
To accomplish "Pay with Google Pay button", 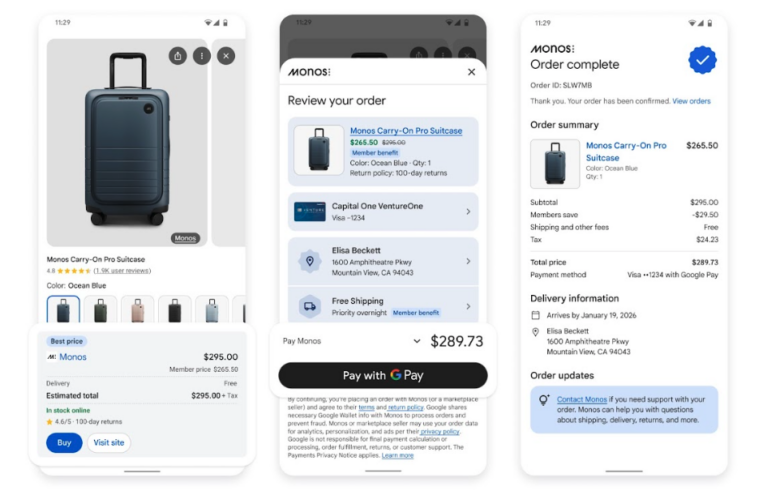I will tap(383, 375).
